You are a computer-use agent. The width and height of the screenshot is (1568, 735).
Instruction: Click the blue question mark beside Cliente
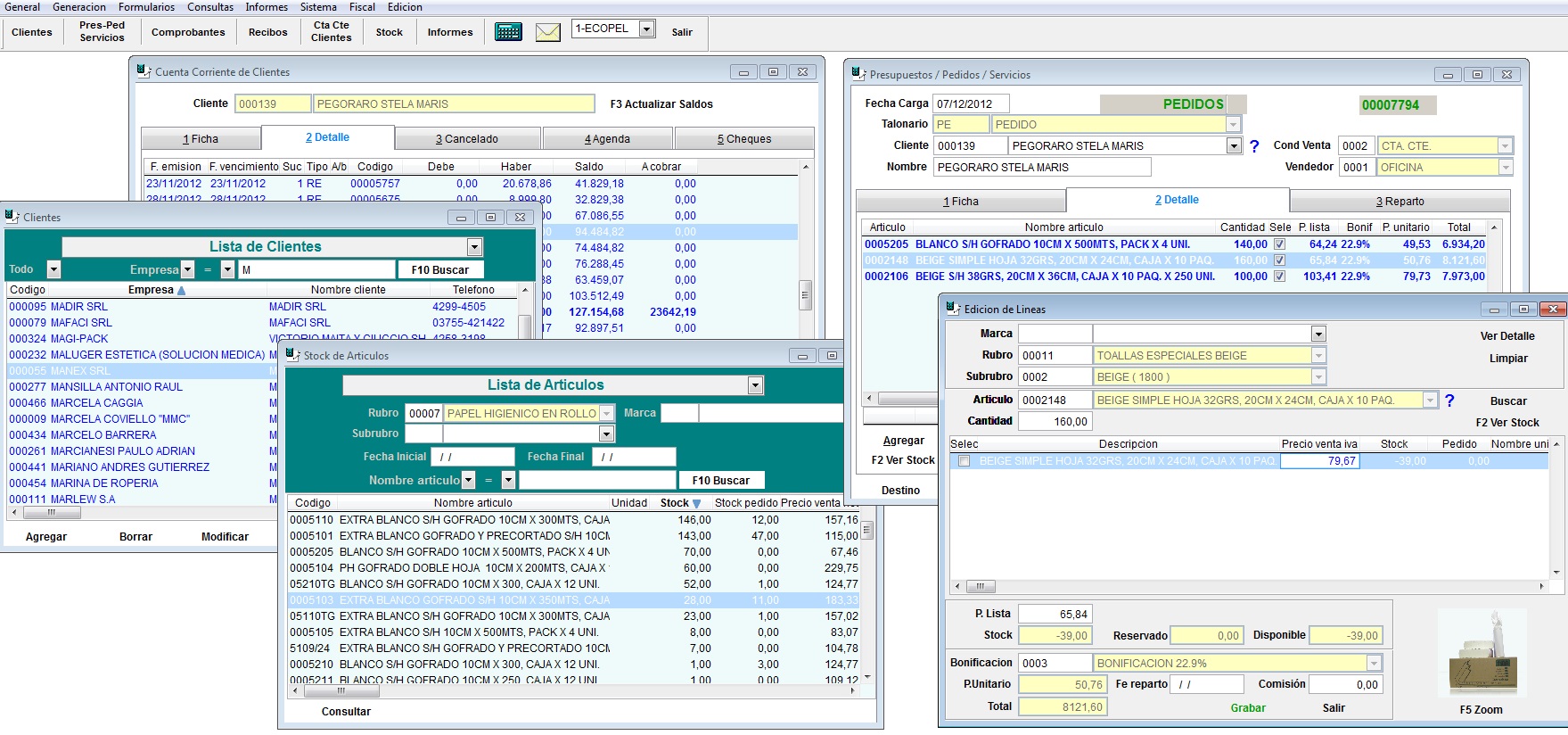[x=1254, y=146]
